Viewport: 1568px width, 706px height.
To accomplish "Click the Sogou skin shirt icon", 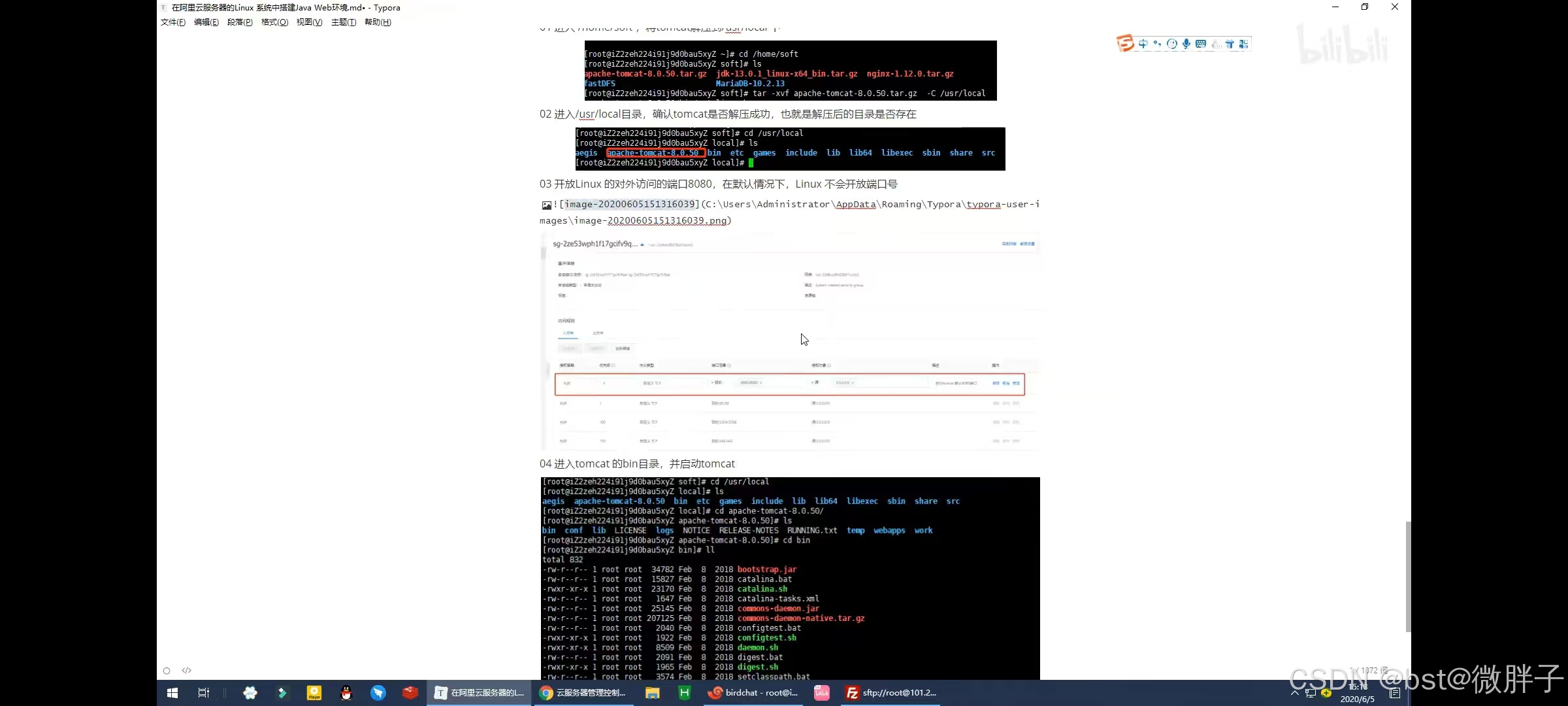I will (x=1230, y=44).
